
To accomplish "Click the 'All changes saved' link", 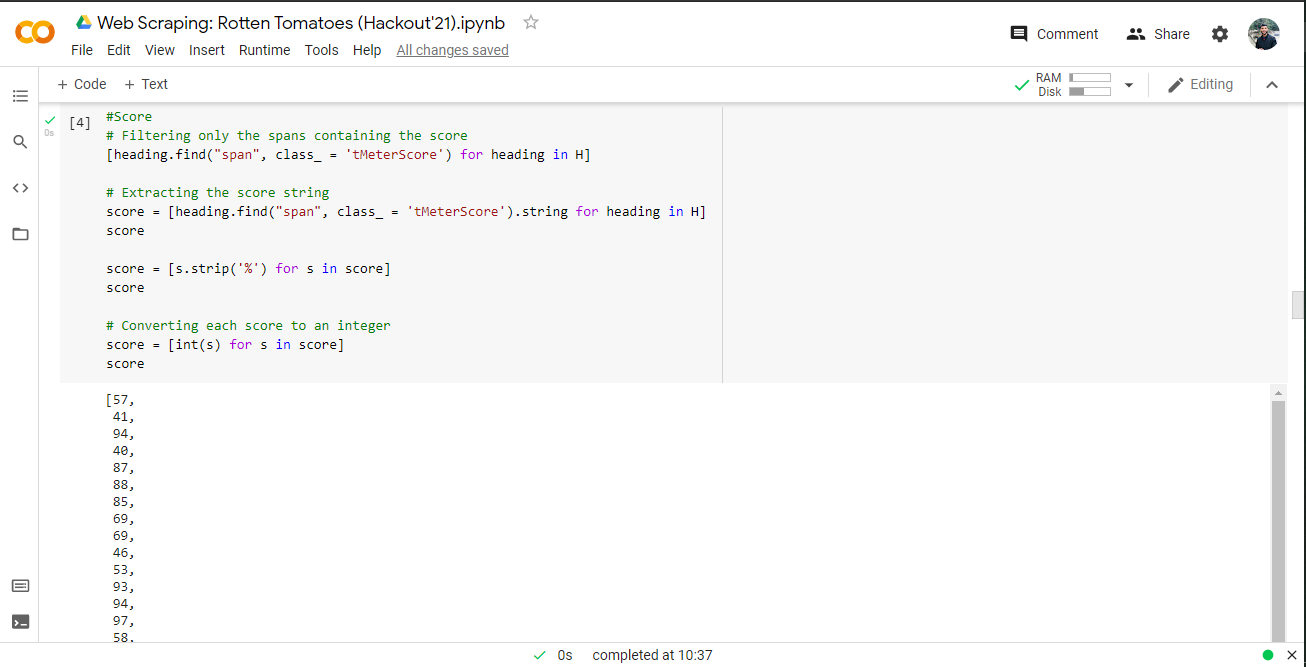I will pyautogui.click(x=452, y=49).
